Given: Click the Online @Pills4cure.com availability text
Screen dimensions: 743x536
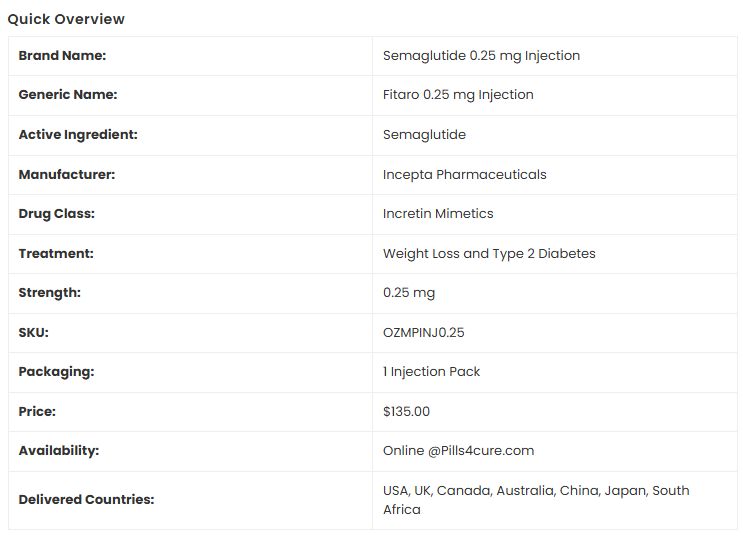Looking at the screenshot, I should [458, 451].
